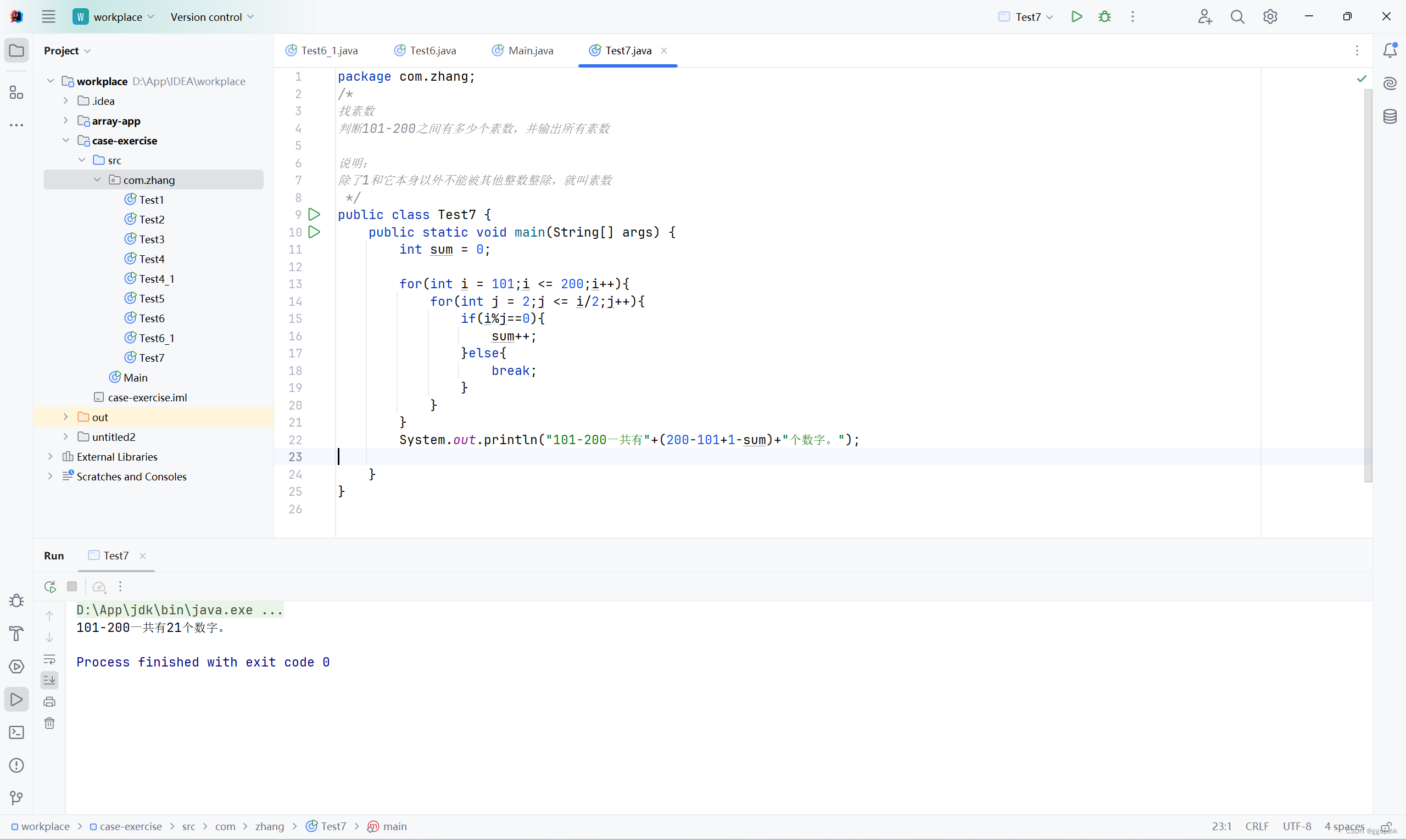
Task: Expand the array-app module
Action: (66, 121)
